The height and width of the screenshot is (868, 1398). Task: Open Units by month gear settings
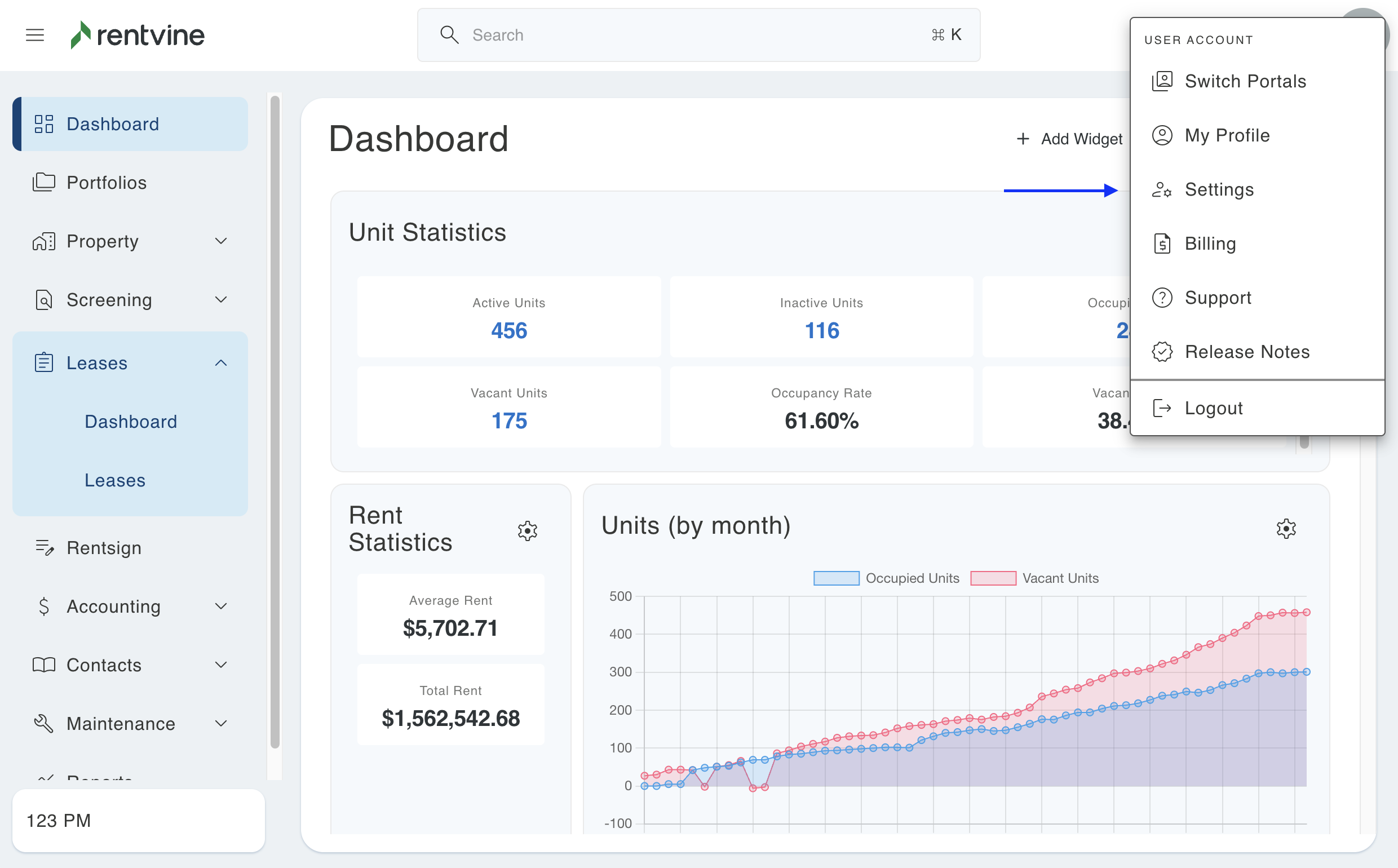click(1285, 528)
